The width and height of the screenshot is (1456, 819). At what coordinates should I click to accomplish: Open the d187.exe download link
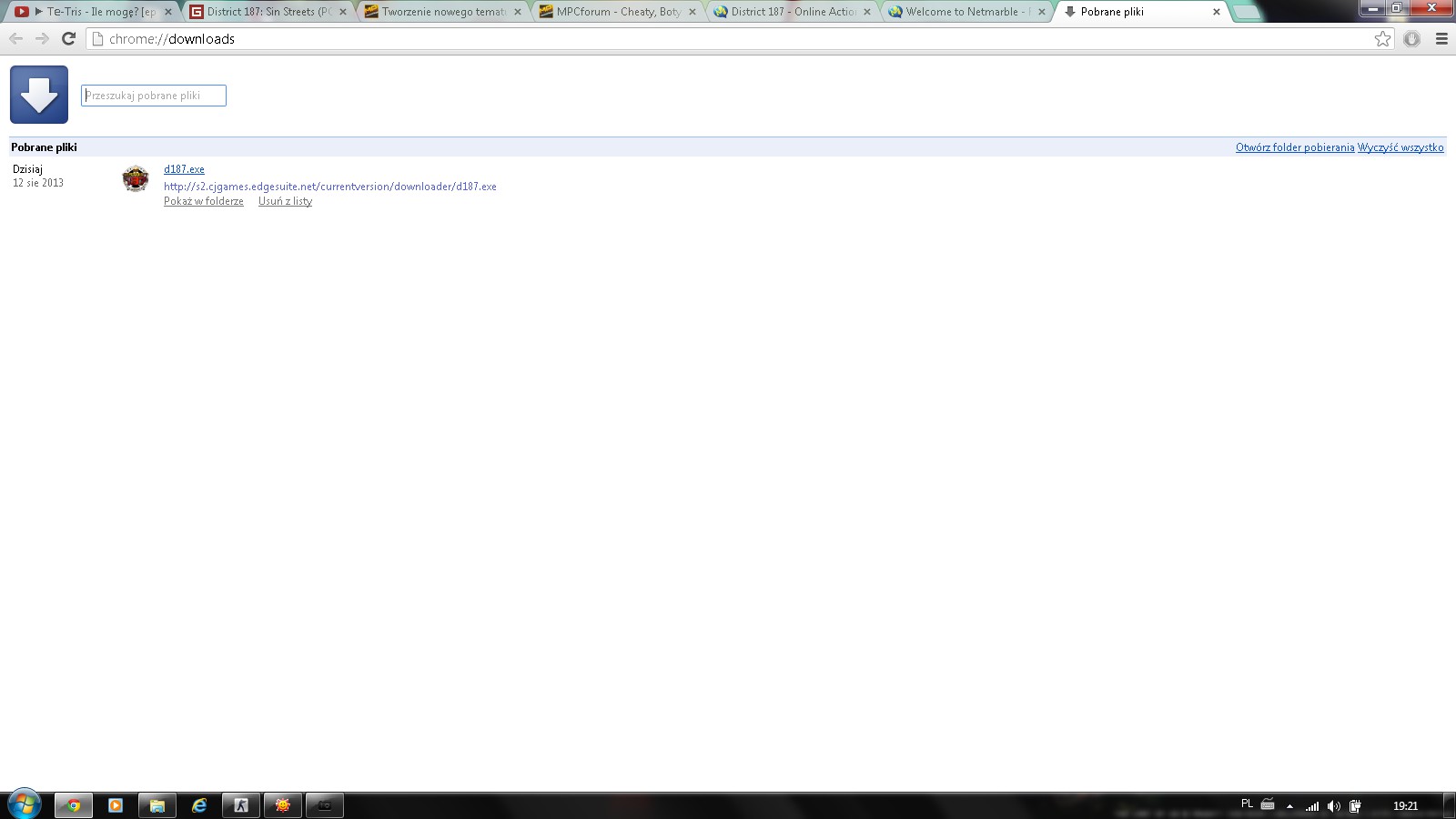[184, 169]
